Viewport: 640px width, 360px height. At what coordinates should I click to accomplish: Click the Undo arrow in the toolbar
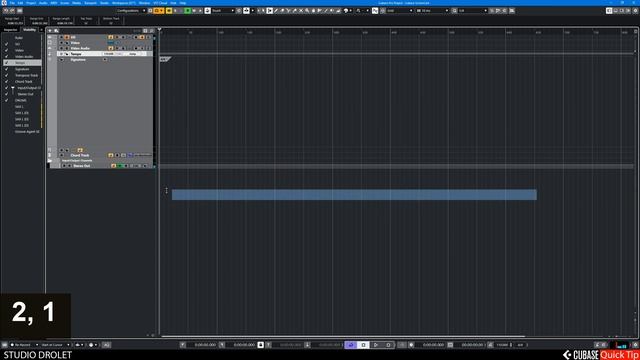pos(6,11)
